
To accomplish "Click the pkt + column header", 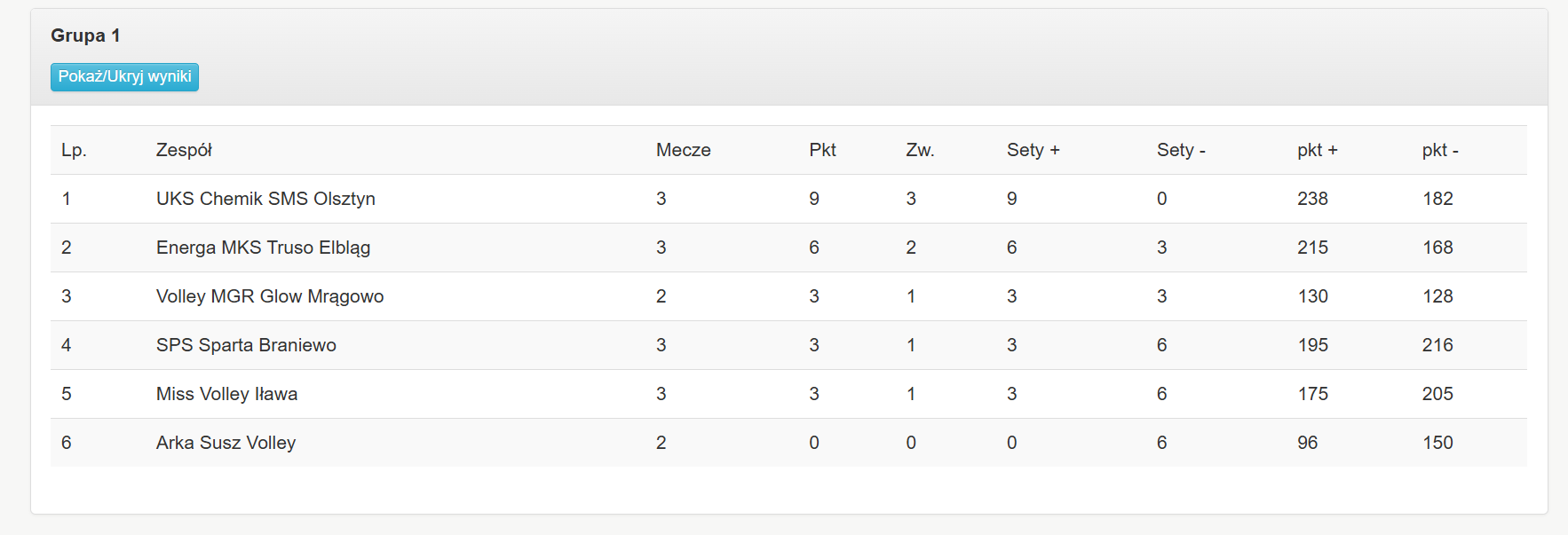I will tap(1317, 150).
